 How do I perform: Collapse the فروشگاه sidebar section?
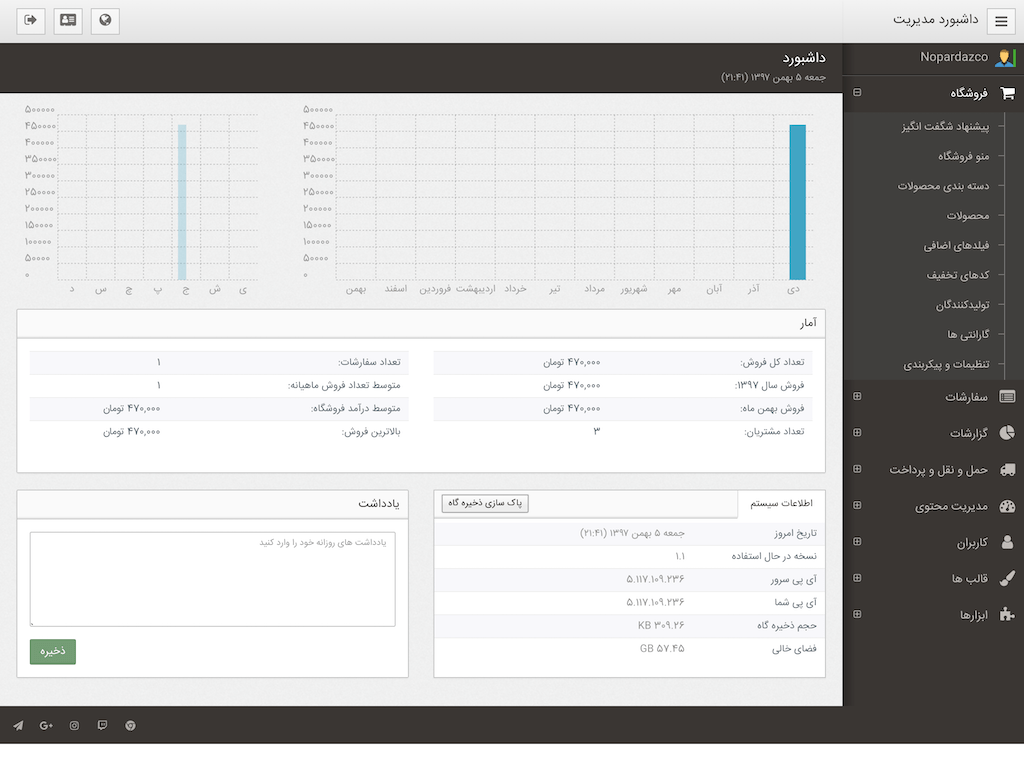(857, 93)
